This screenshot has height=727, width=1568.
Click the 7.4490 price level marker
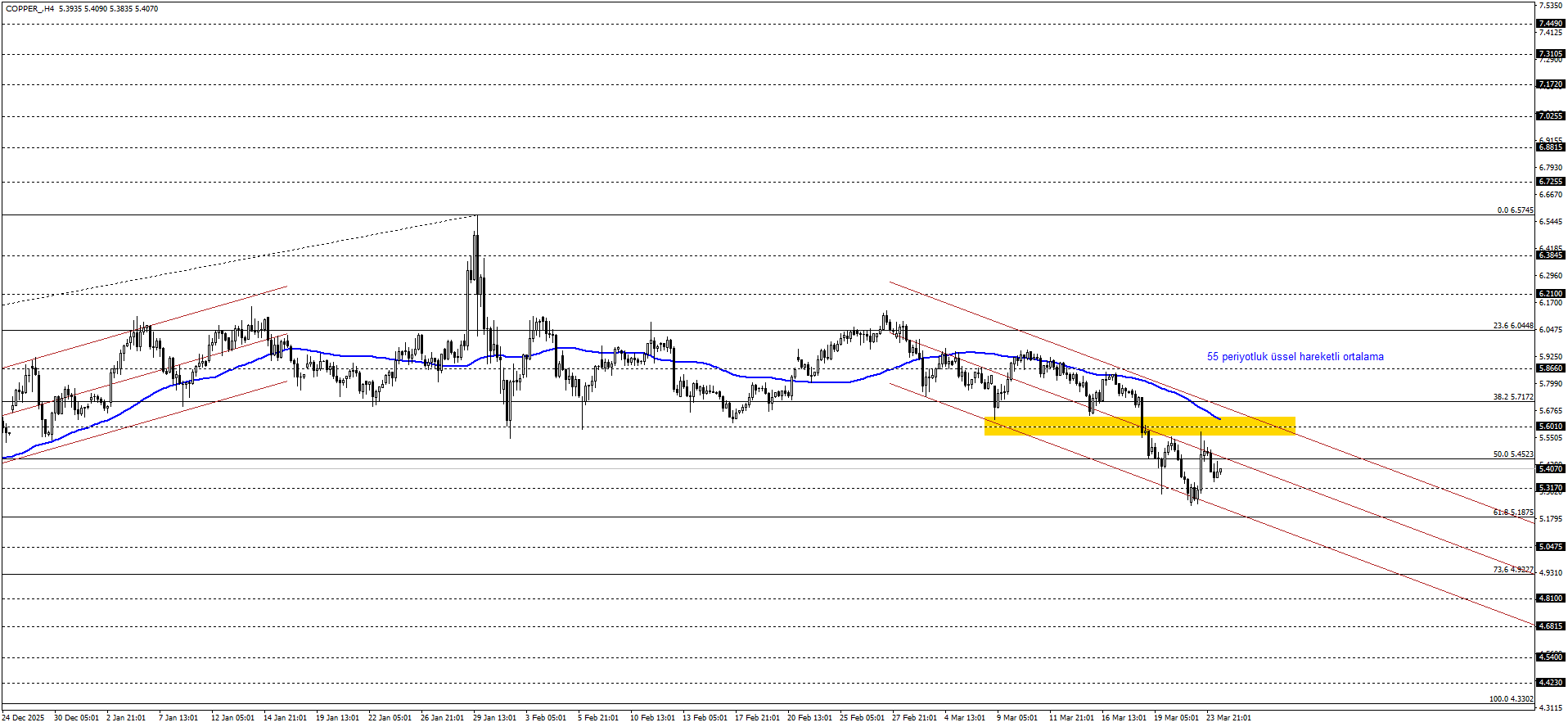1551,24
